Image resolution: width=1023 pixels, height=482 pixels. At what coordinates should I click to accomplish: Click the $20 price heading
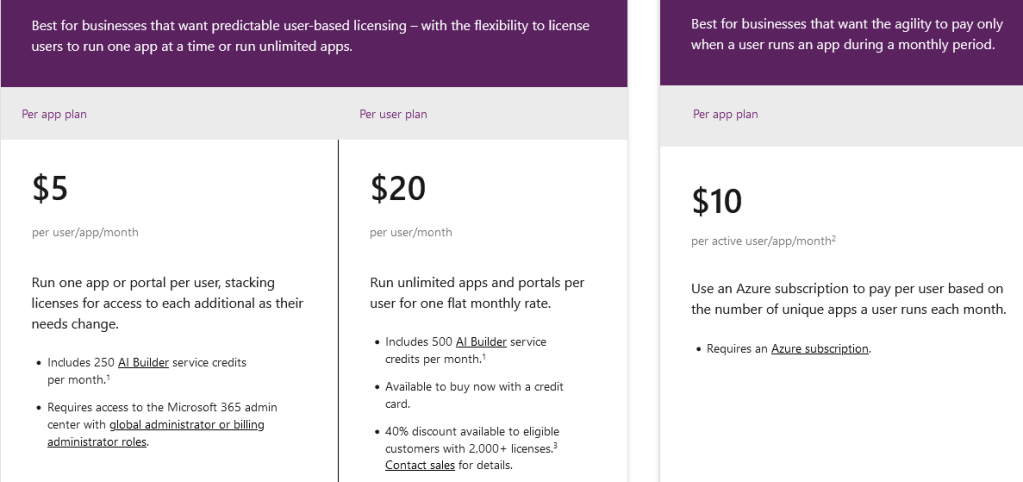(x=398, y=188)
